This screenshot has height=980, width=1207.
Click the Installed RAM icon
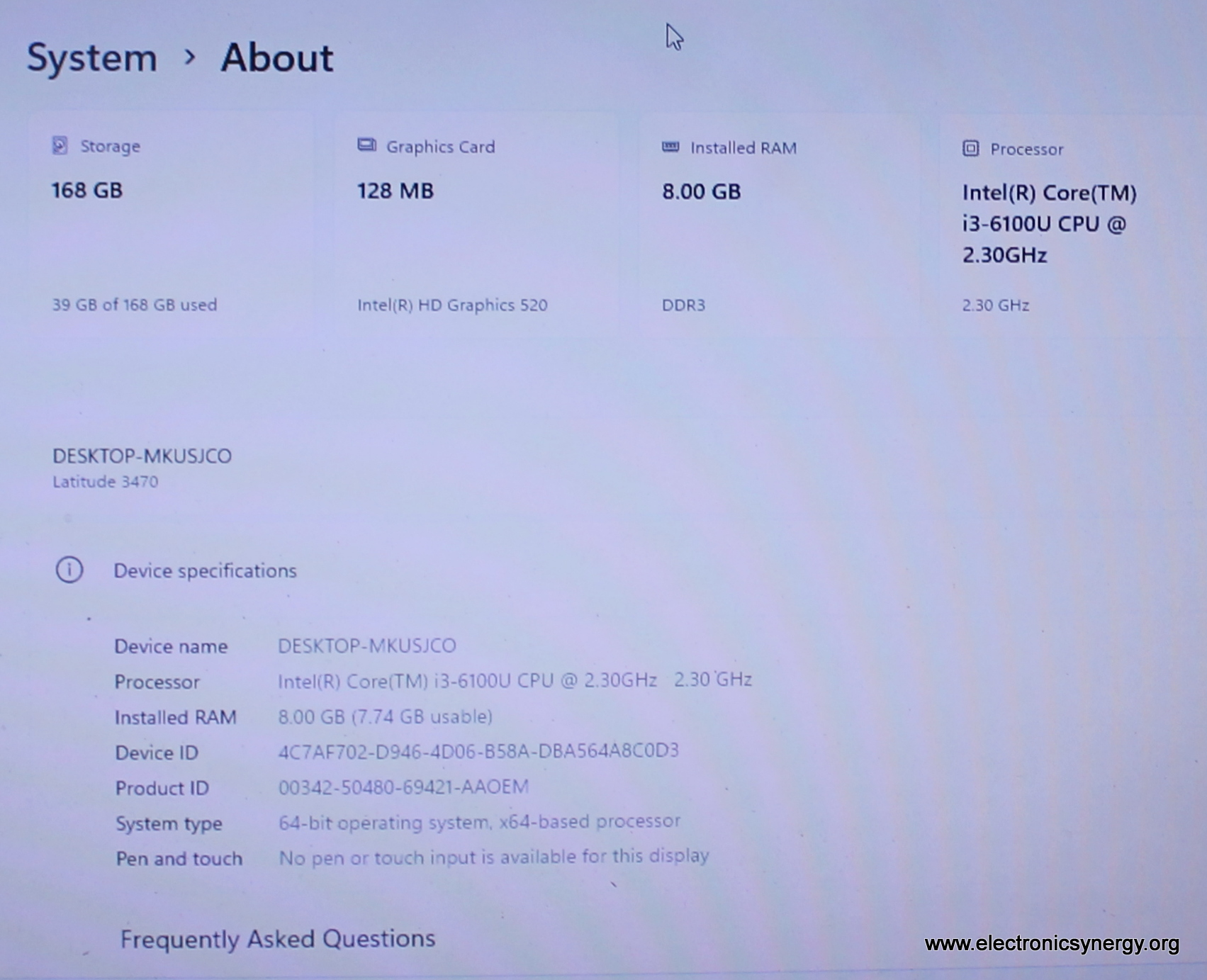(670, 147)
